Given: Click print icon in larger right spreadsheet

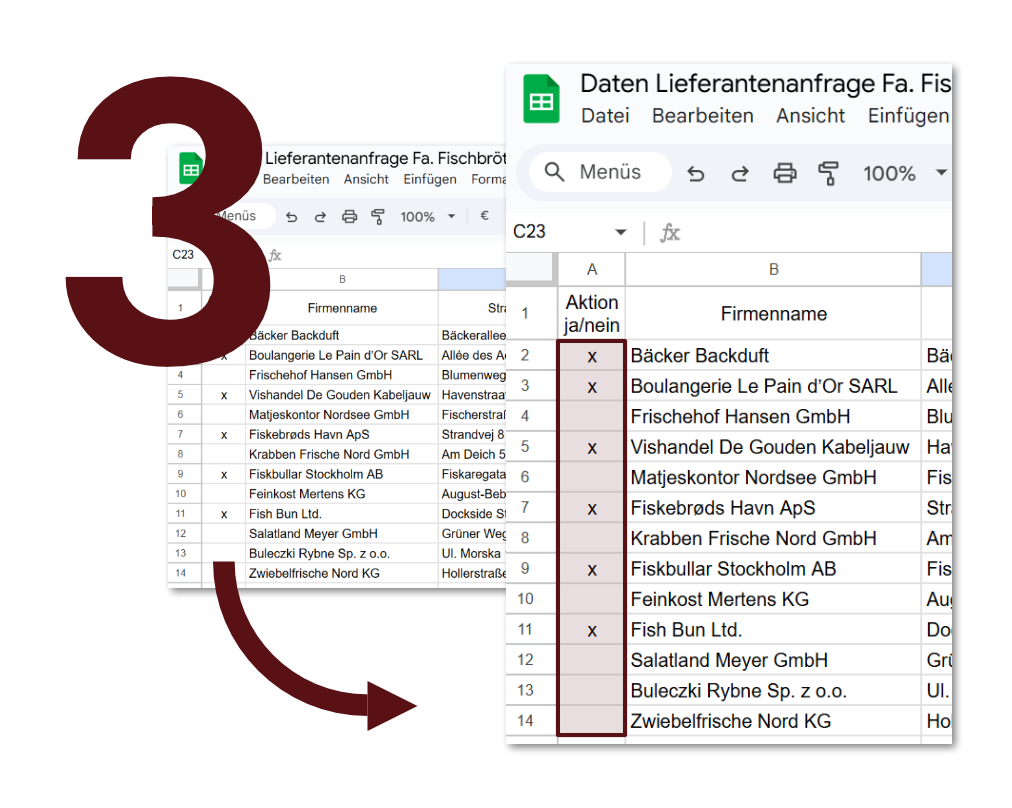Looking at the screenshot, I should [785, 174].
